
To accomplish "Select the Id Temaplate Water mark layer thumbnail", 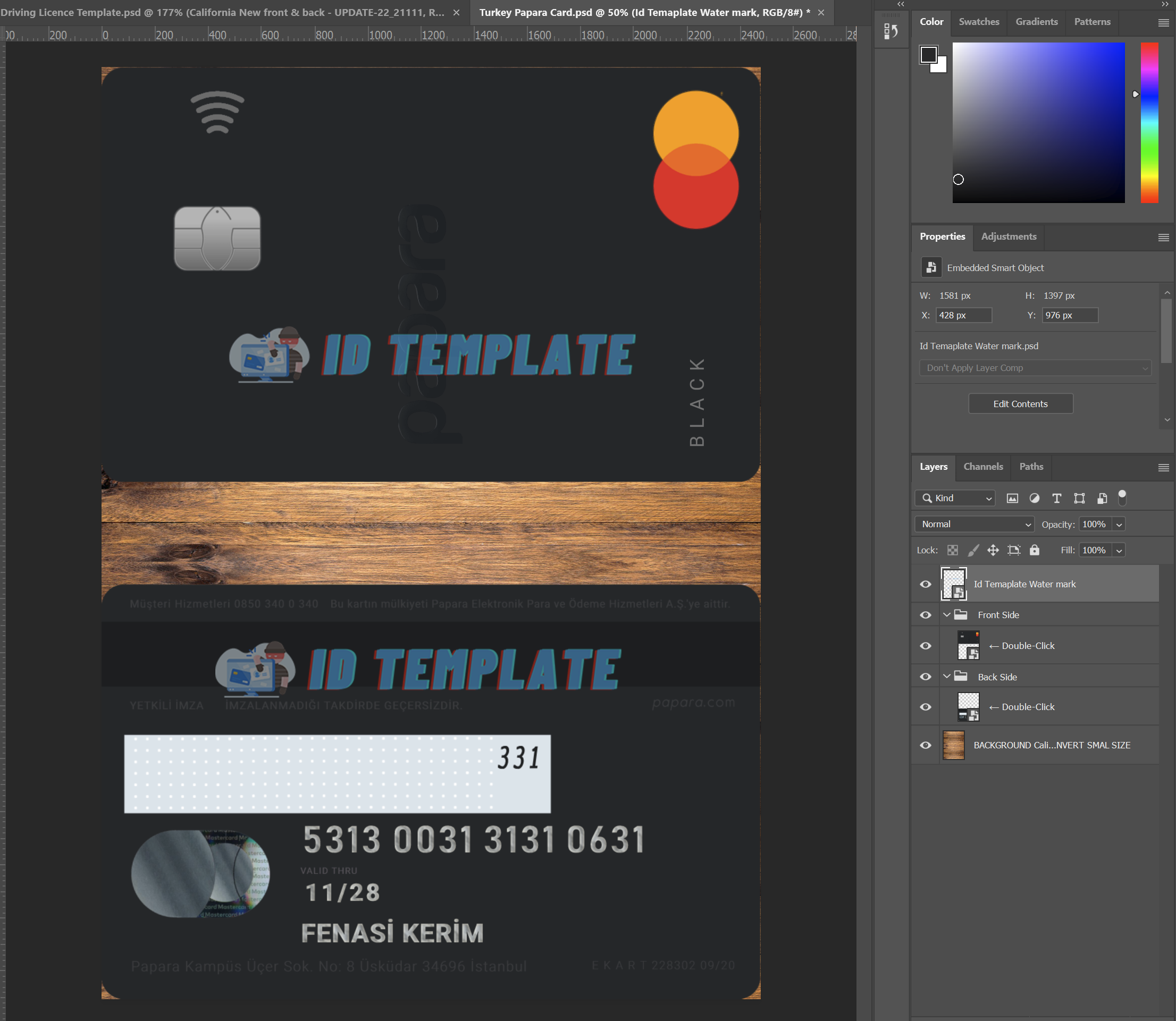I will tap(953, 584).
